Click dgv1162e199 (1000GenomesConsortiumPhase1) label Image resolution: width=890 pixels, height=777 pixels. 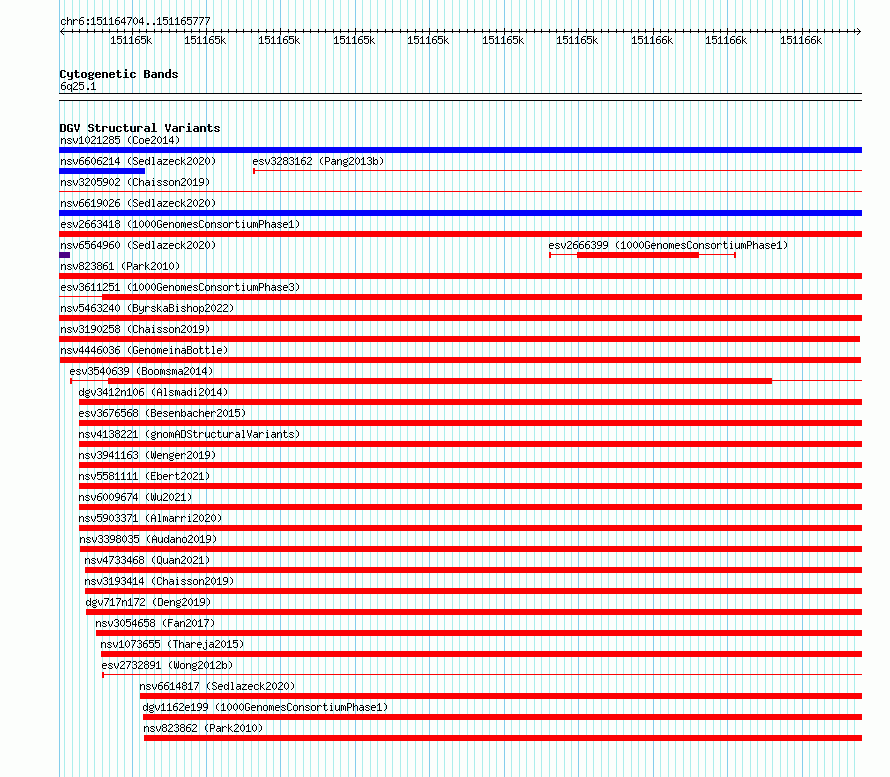click(265, 707)
